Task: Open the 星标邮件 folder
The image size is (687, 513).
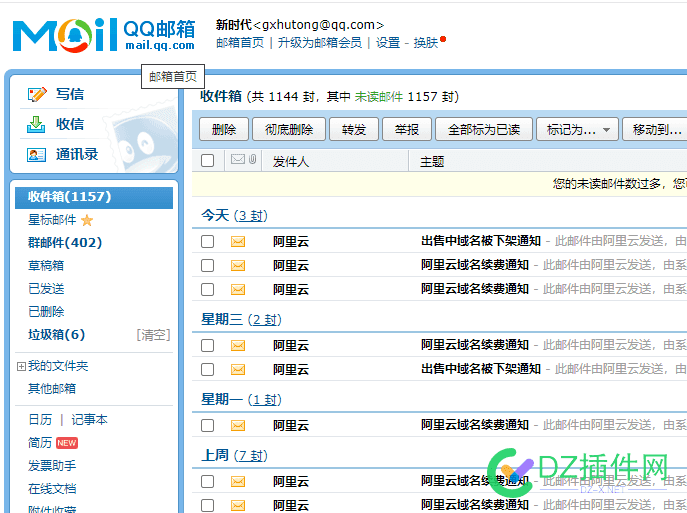Action: (x=52, y=220)
